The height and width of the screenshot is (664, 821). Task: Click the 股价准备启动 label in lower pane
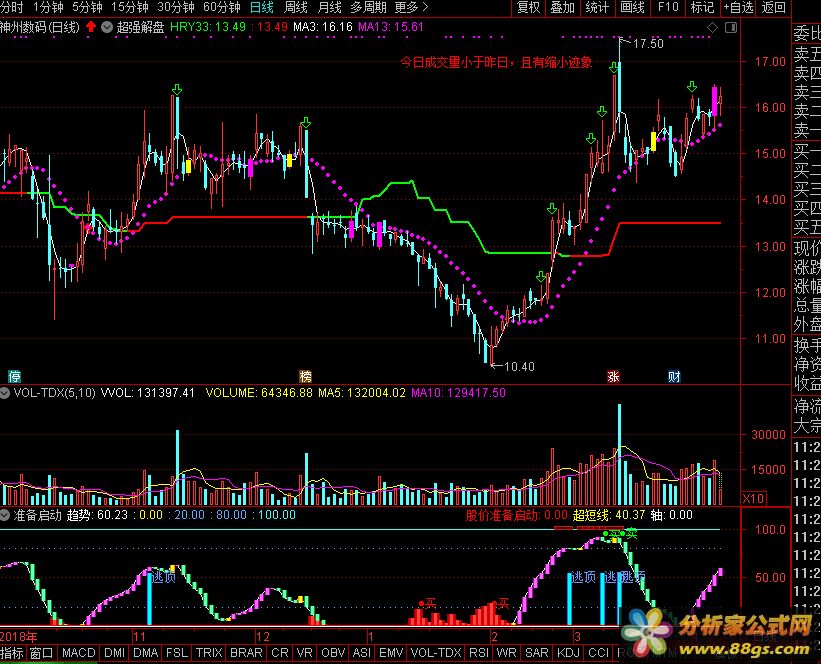502,515
